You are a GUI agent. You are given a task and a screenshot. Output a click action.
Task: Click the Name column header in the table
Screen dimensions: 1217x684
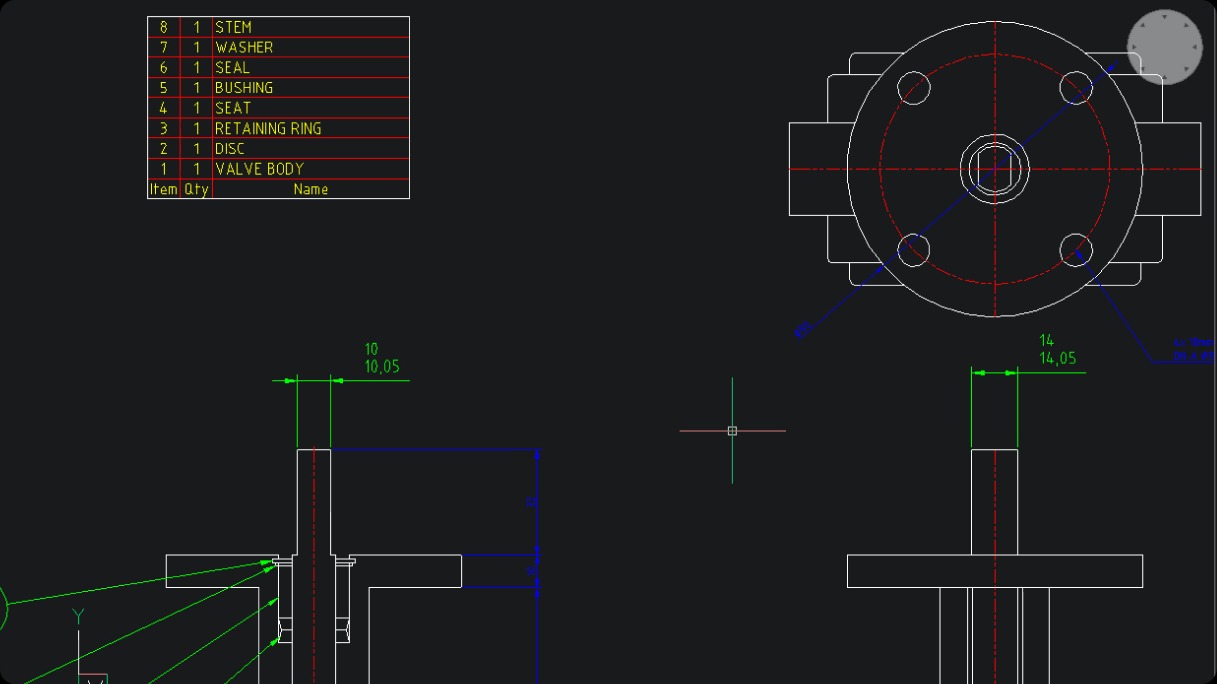coord(311,189)
